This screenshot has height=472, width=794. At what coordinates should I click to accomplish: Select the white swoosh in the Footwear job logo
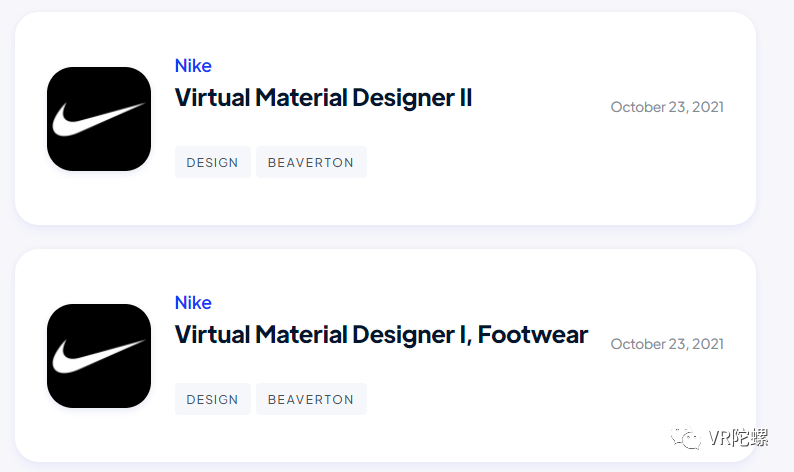(x=99, y=357)
